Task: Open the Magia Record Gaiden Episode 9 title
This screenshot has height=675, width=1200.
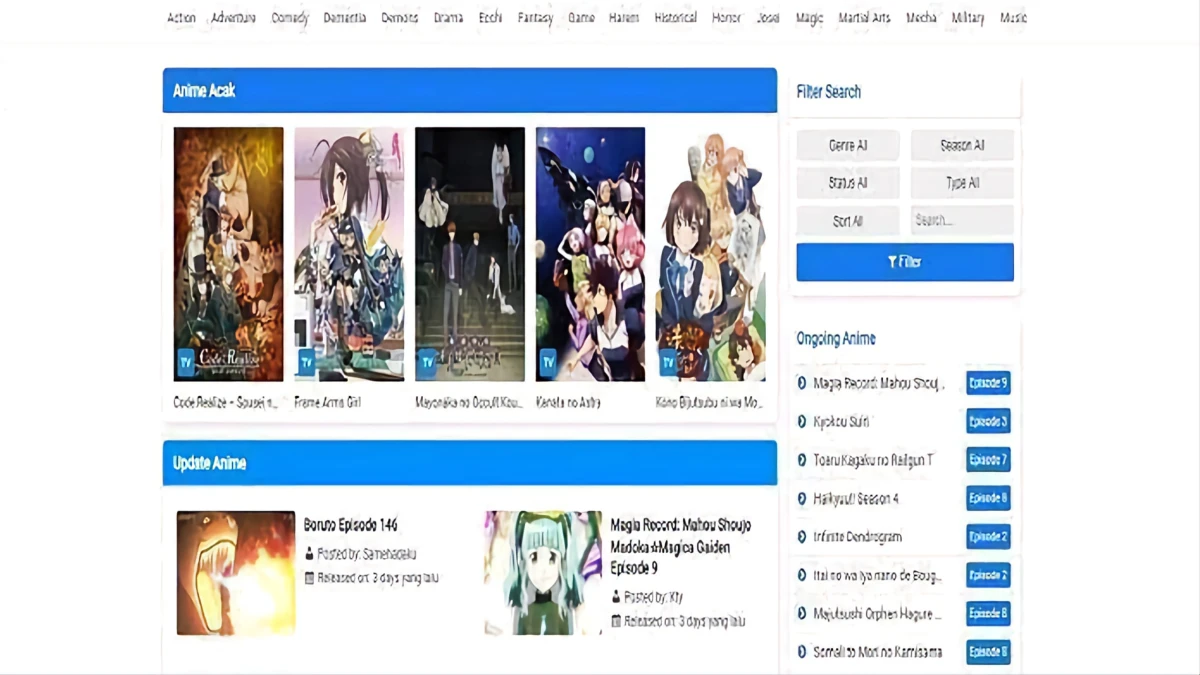Action: pos(681,547)
